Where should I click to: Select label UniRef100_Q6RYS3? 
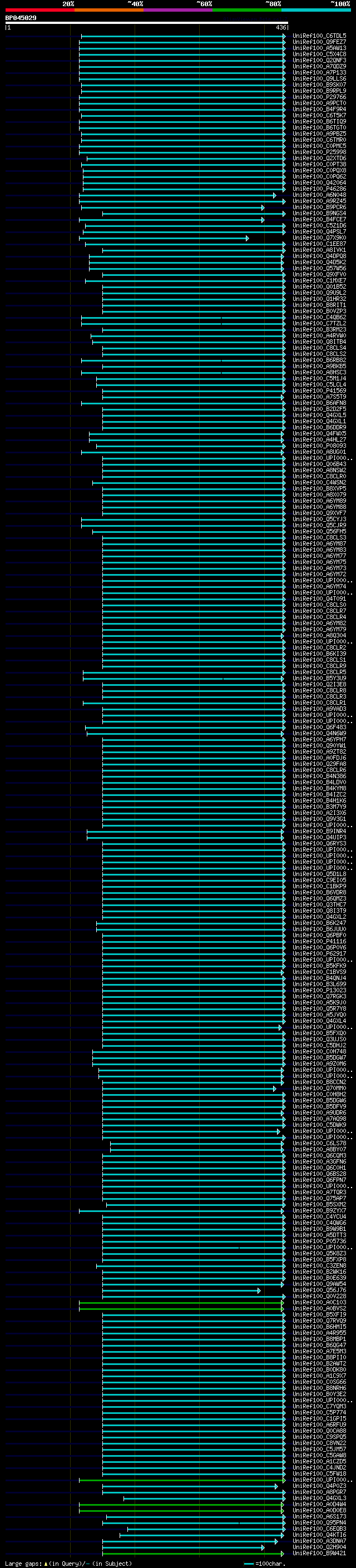[319, 844]
